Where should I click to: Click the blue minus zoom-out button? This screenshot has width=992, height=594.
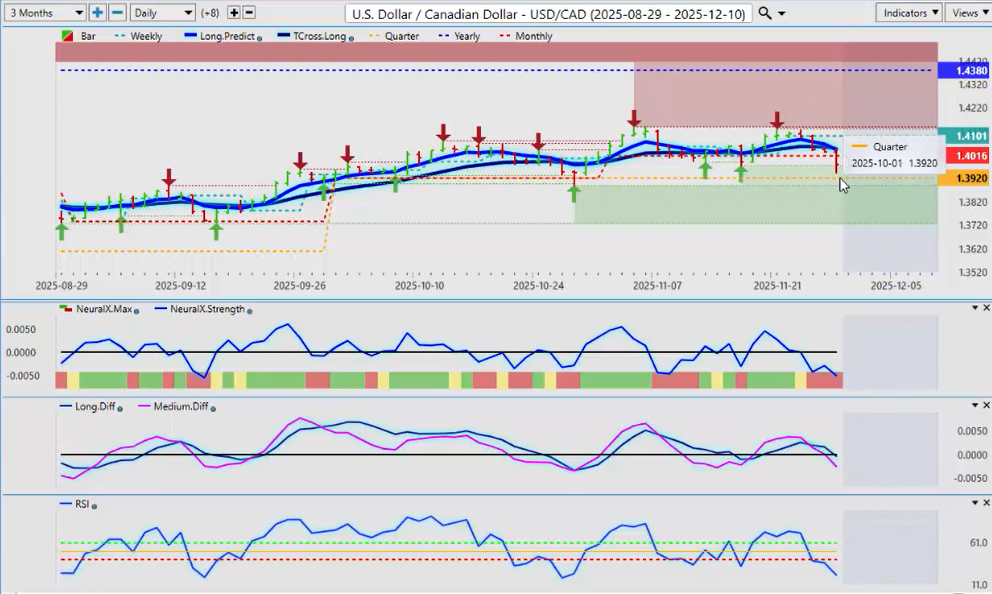click(117, 13)
